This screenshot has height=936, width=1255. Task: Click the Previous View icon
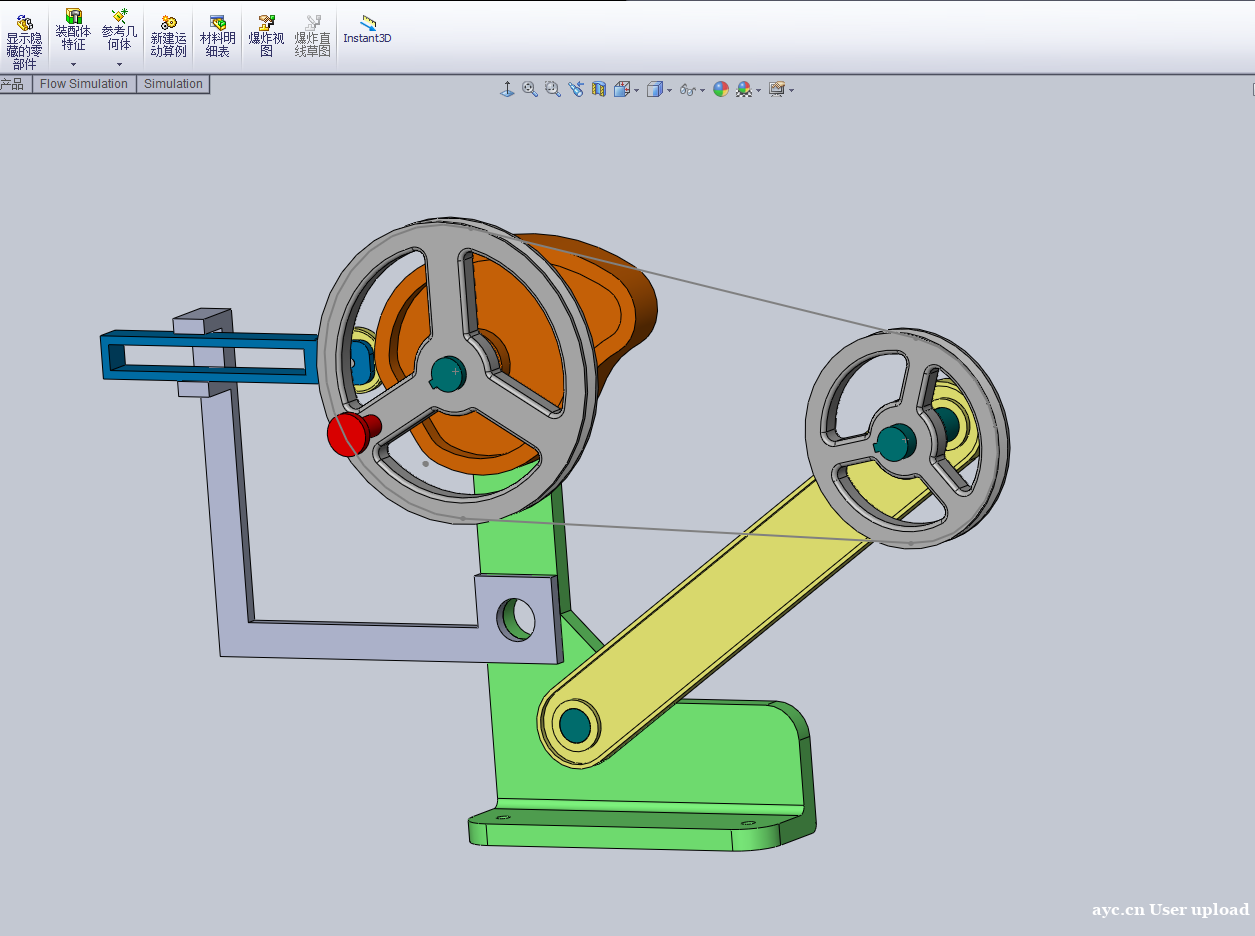pyautogui.click(x=576, y=90)
